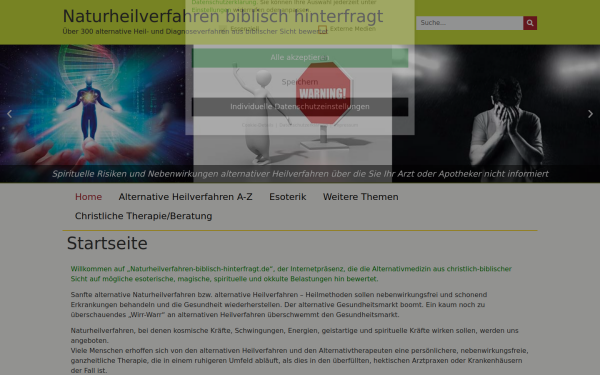Accept all cookies with Alle akzeptieren
600x375 pixels.
tap(300, 57)
